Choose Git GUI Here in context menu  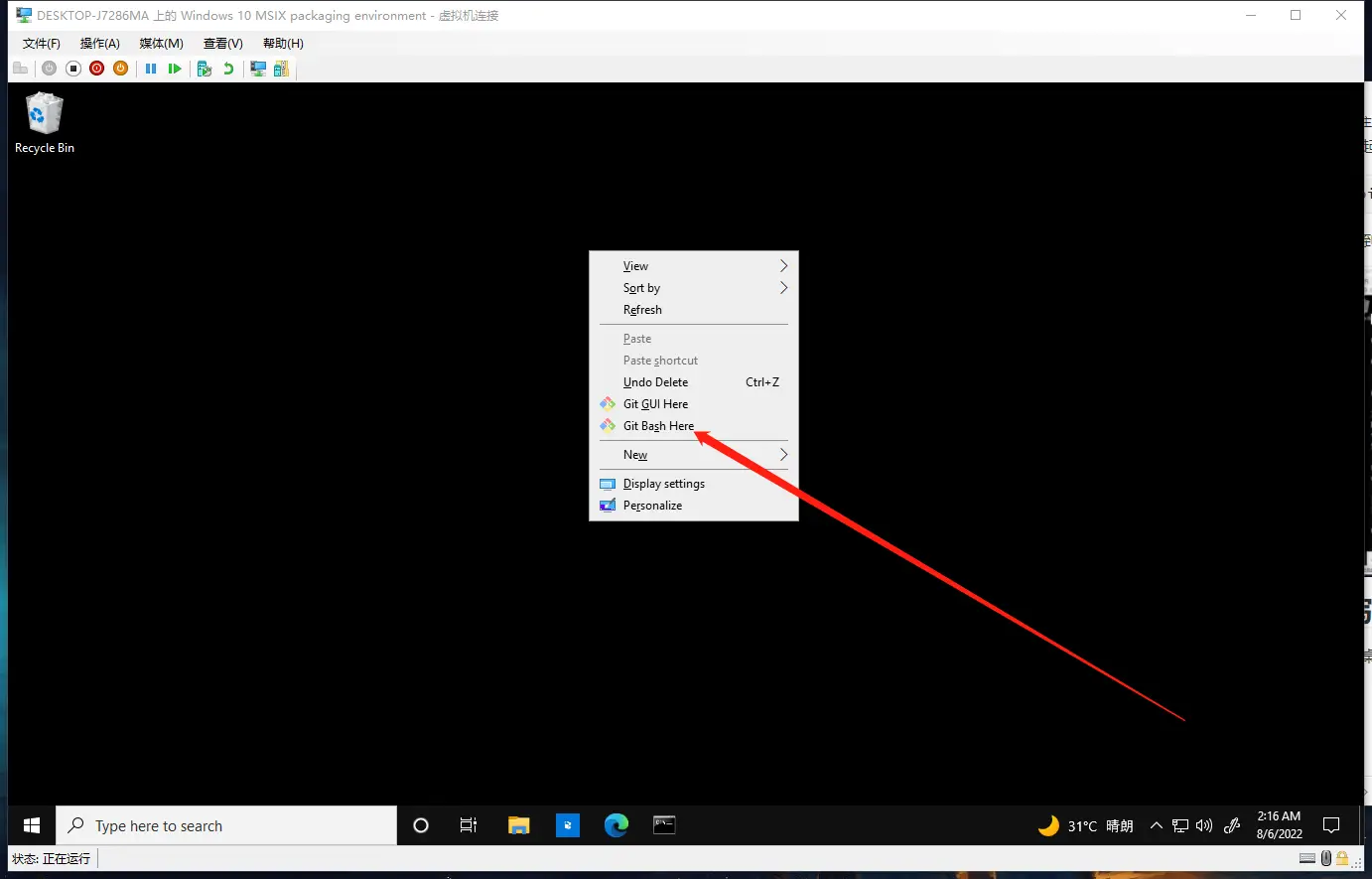(x=655, y=404)
